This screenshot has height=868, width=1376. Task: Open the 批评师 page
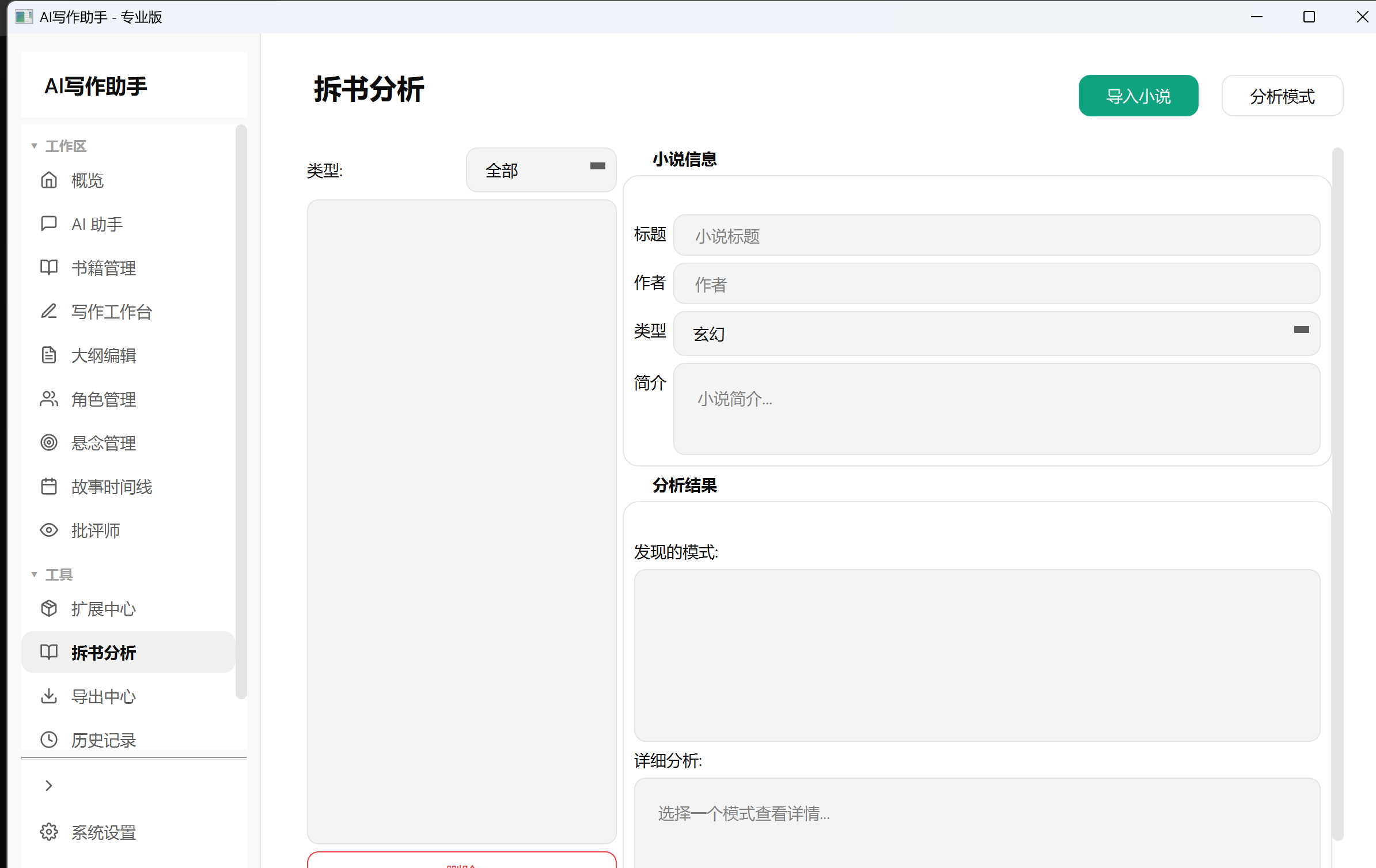tap(128, 530)
